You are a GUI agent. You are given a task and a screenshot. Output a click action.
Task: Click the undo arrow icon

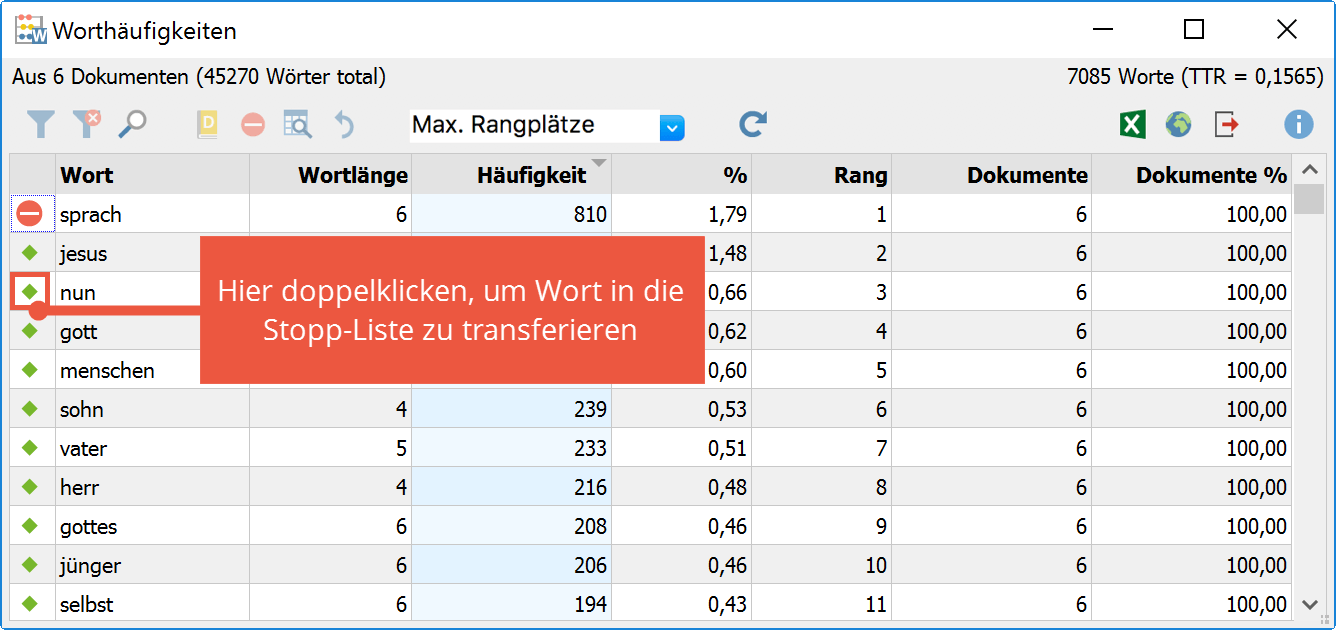344,125
